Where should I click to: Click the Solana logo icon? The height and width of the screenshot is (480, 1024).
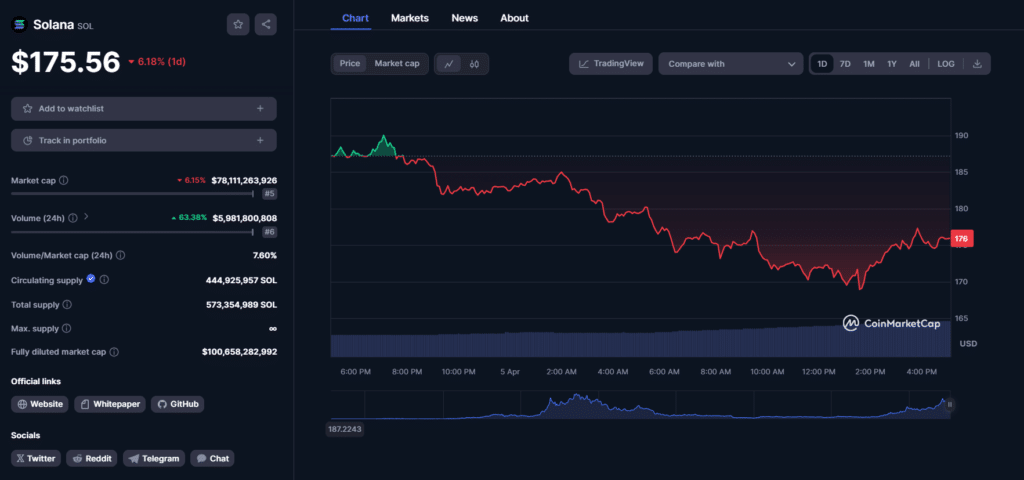click(x=19, y=25)
